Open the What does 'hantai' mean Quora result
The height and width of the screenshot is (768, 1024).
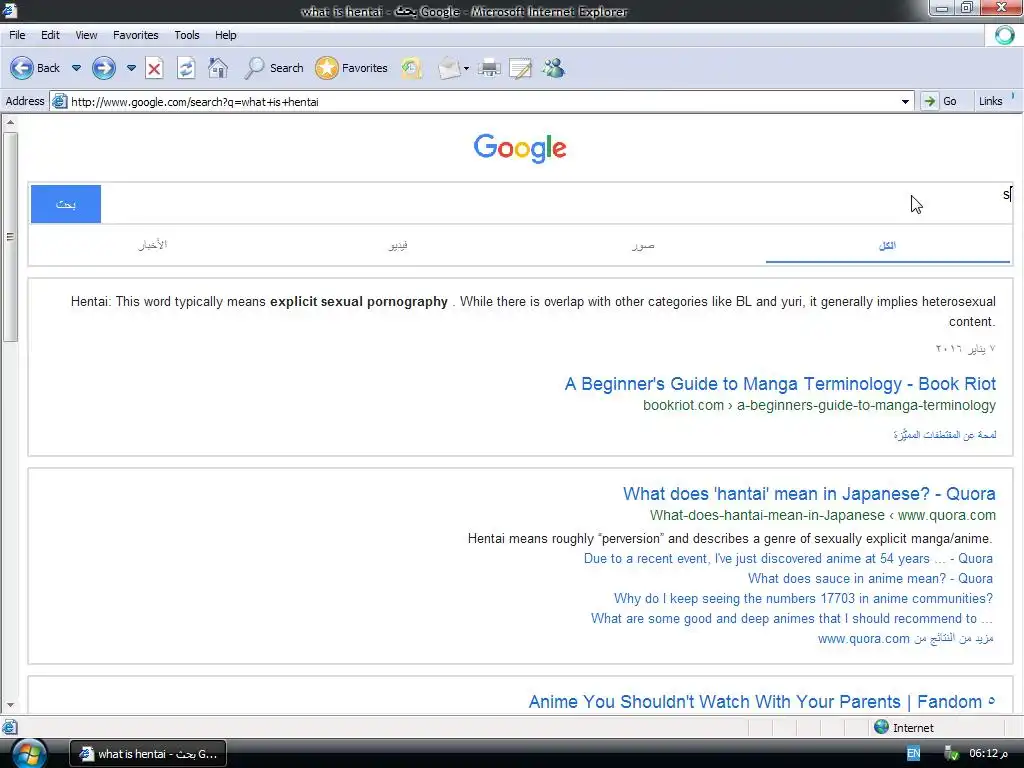tap(809, 494)
